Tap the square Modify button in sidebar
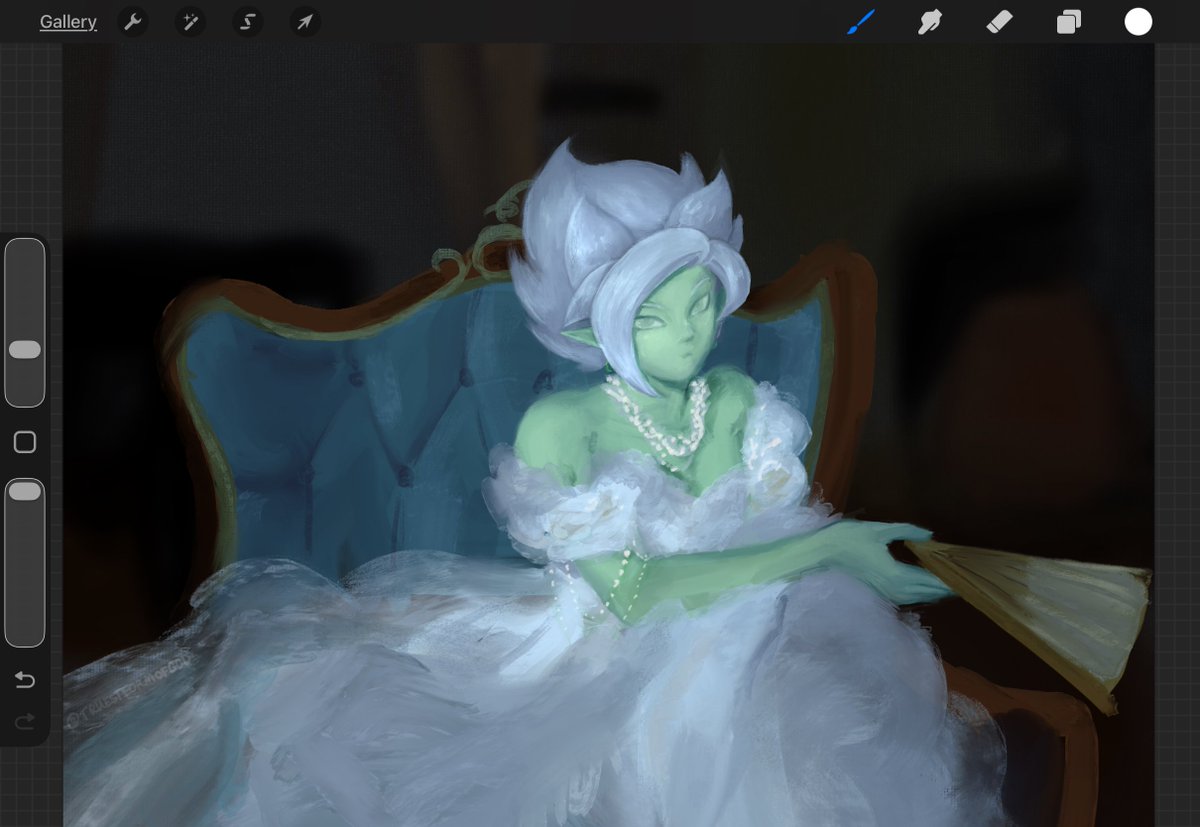The width and height of the screenshot is (1200, 827). 25,442
